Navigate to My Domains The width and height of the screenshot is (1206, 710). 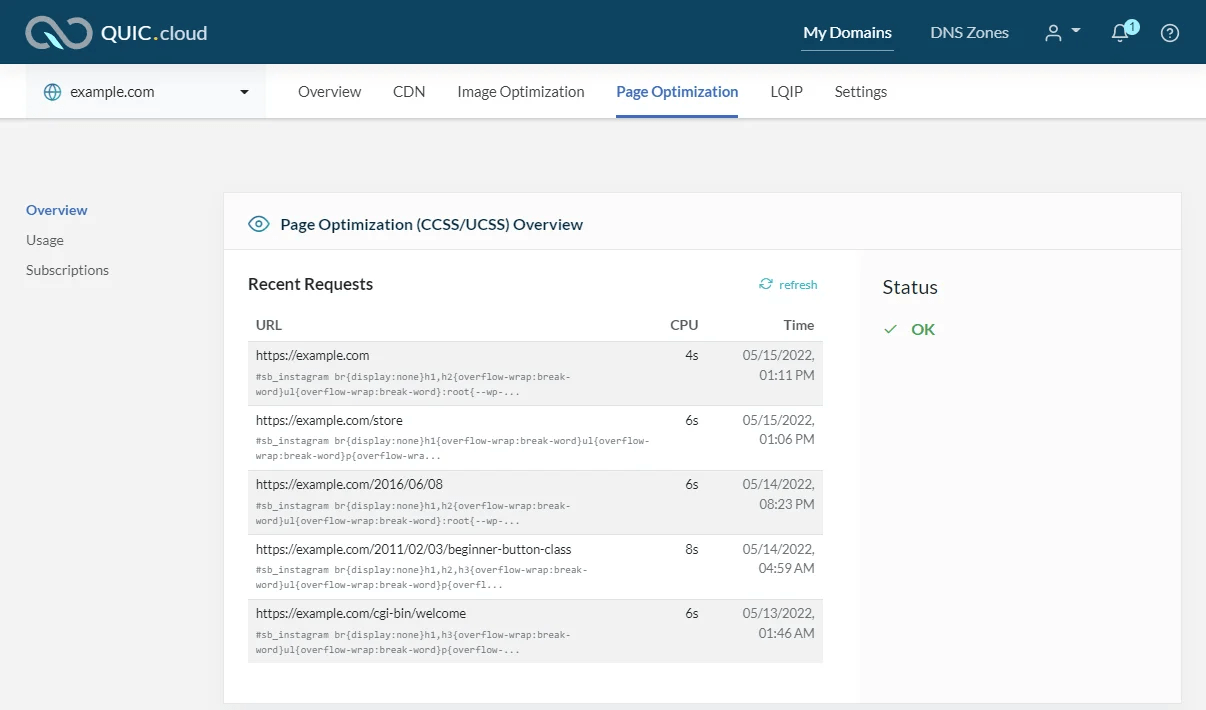coord(847,31)
